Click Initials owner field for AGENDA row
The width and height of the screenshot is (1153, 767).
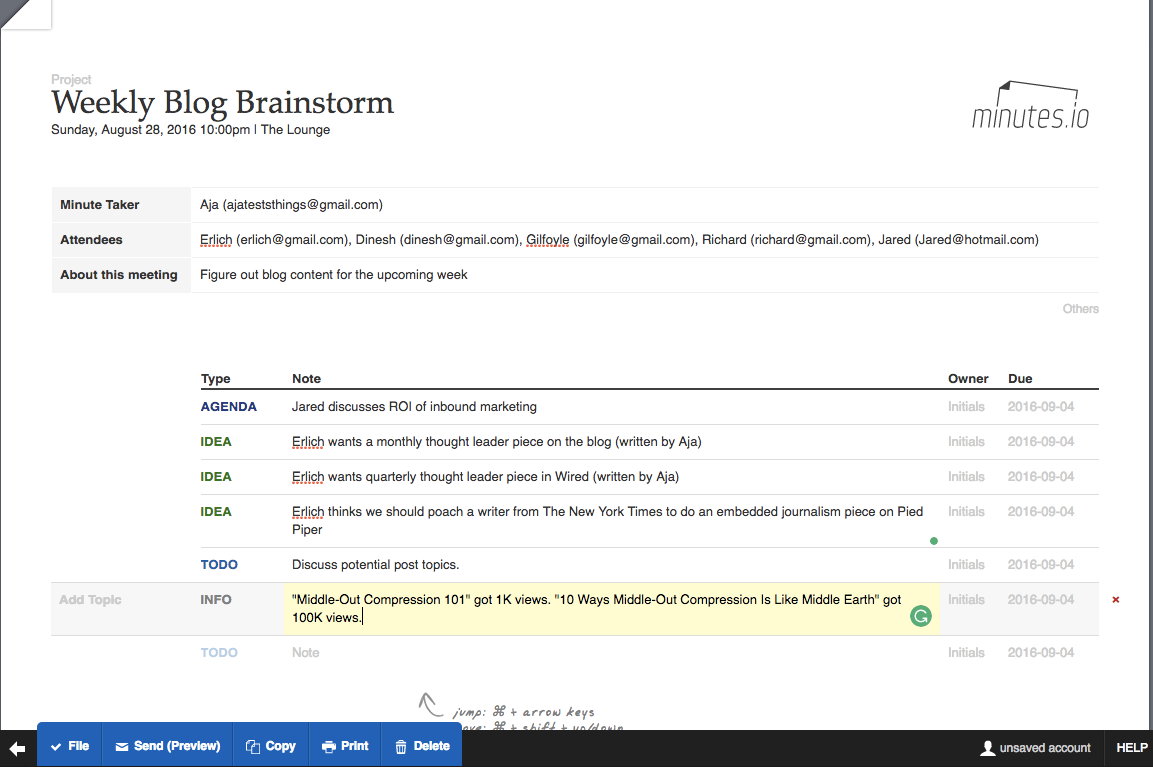click(x=966, y=407)
